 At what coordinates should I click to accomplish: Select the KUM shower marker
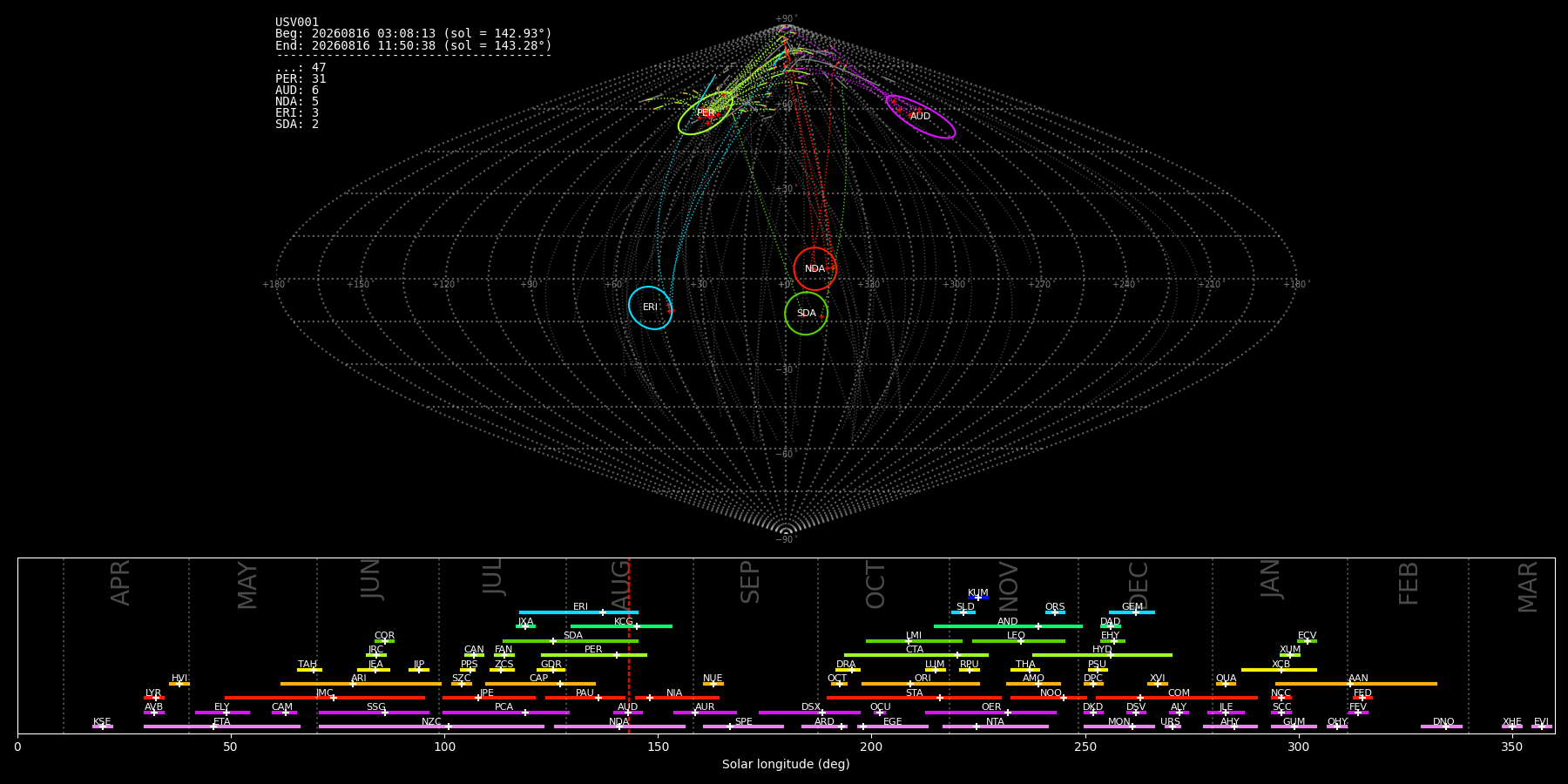pos(978,598)
